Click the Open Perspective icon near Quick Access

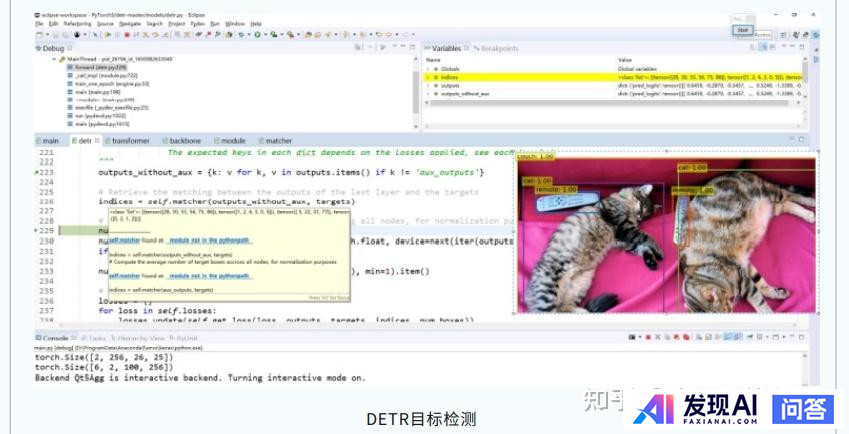(783, 35)
